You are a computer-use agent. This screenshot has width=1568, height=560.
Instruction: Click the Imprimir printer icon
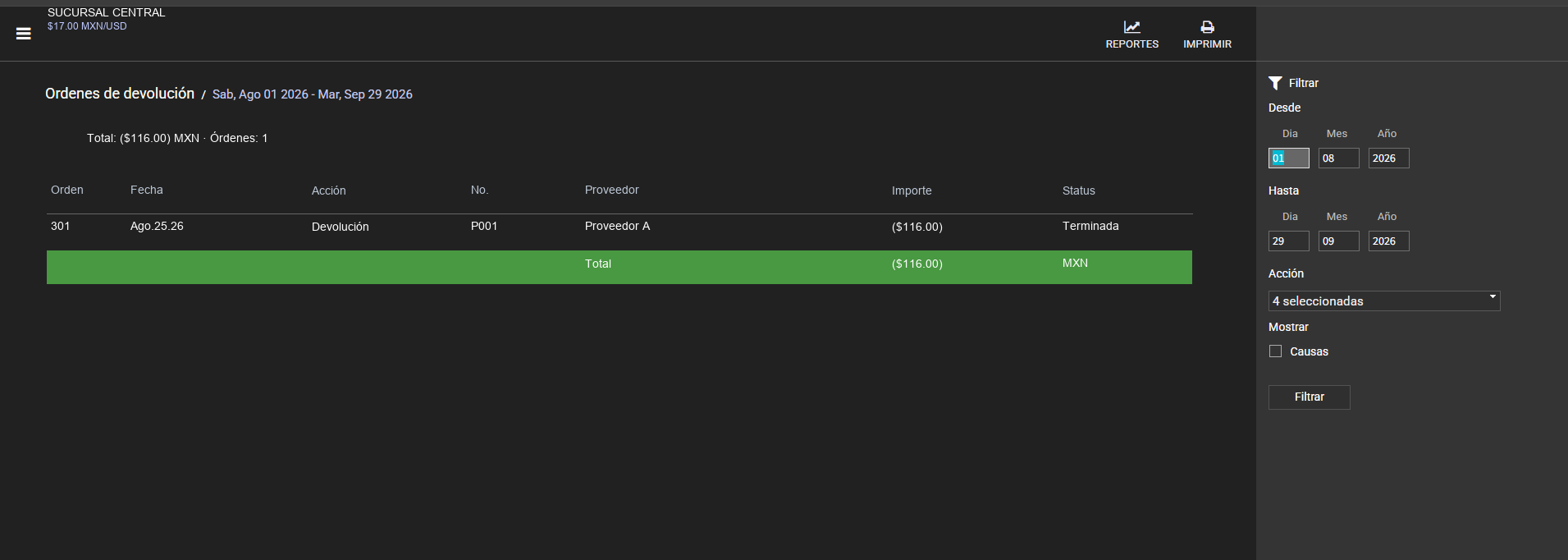point(1207,27)
